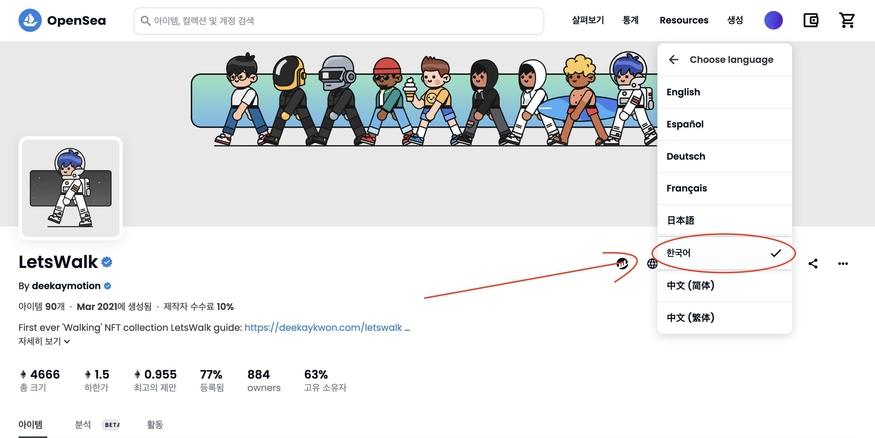The width and height of the screenshot is (875, 438).
Task: Select English language
Action: (x=724, y=92)
